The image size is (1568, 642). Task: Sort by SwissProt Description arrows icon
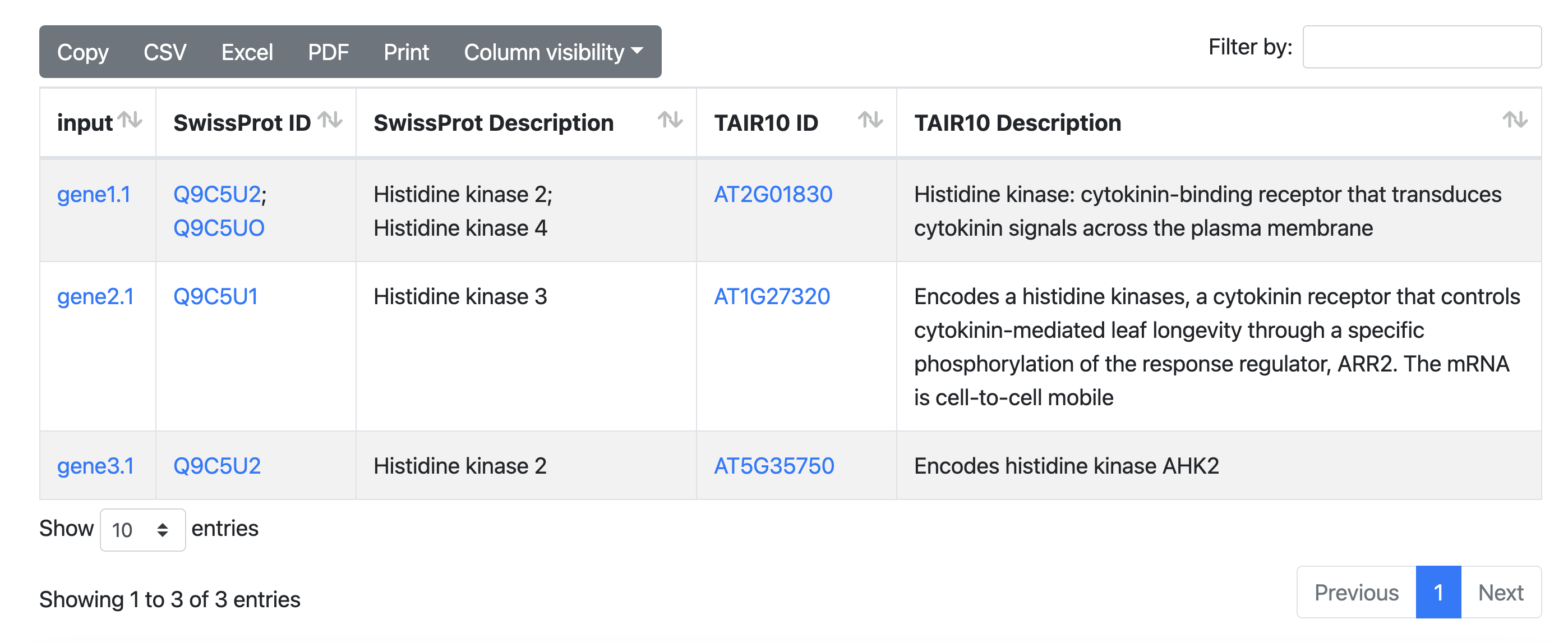[x=670, y=120]
